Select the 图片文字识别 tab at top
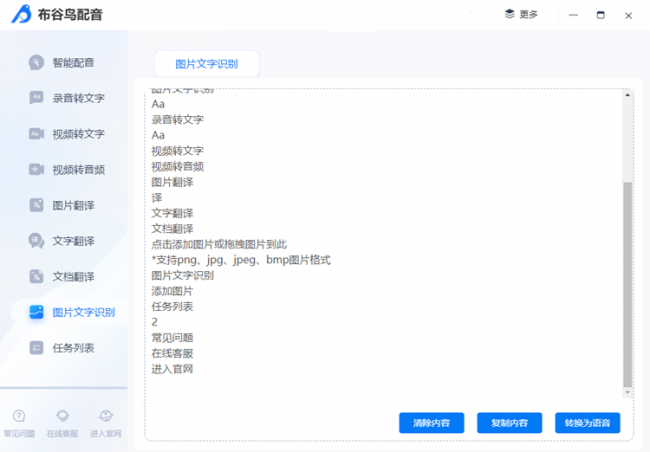 [206, 64]
